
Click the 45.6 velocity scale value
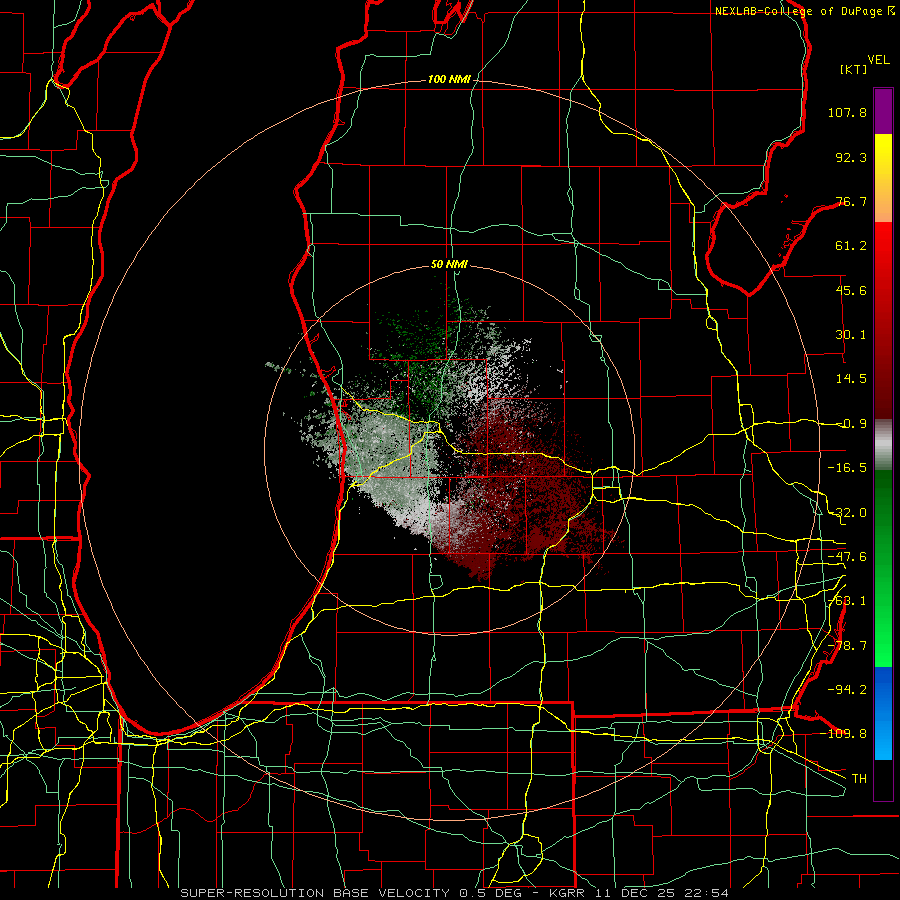851,290
